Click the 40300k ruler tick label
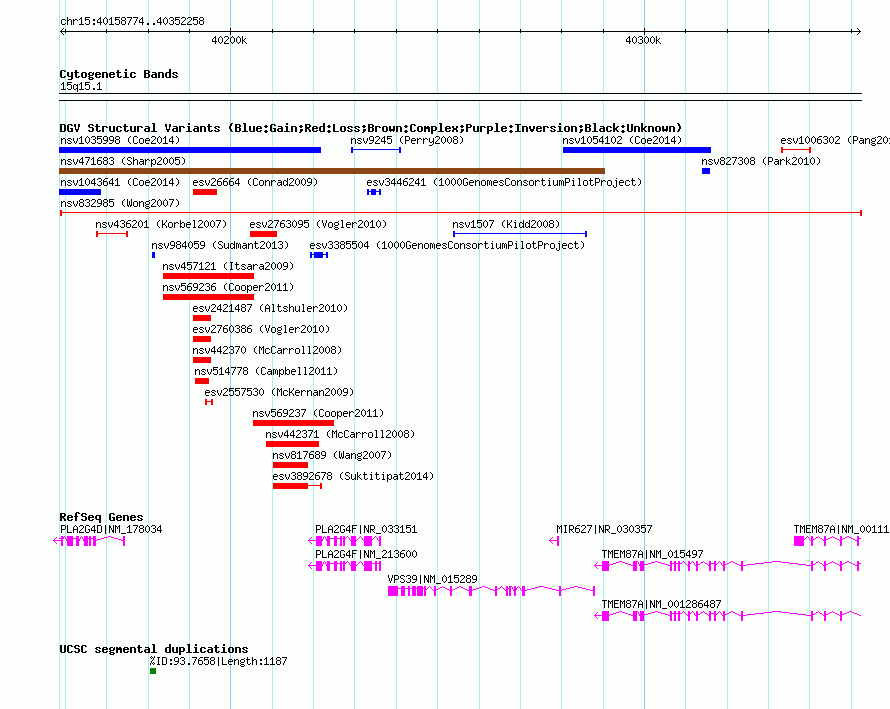 (643, 41)
